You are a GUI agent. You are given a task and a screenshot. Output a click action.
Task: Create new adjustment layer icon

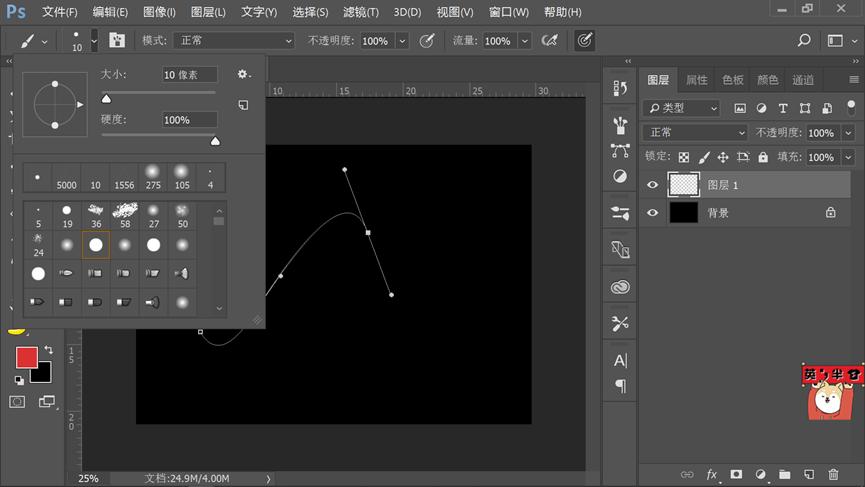point(760,474)
